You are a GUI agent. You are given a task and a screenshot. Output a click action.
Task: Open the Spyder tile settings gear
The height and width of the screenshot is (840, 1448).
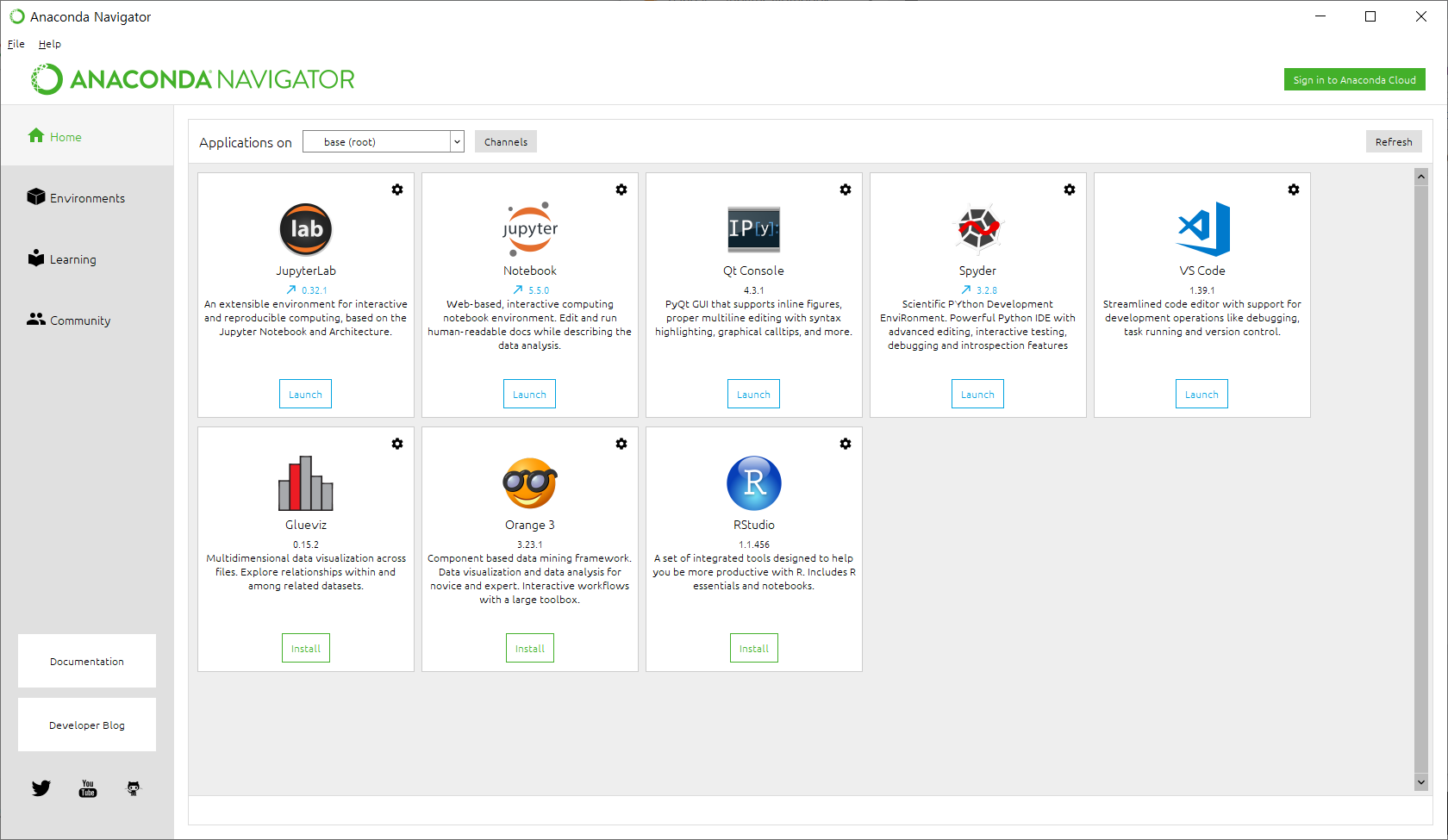(x=1070, y=190)
